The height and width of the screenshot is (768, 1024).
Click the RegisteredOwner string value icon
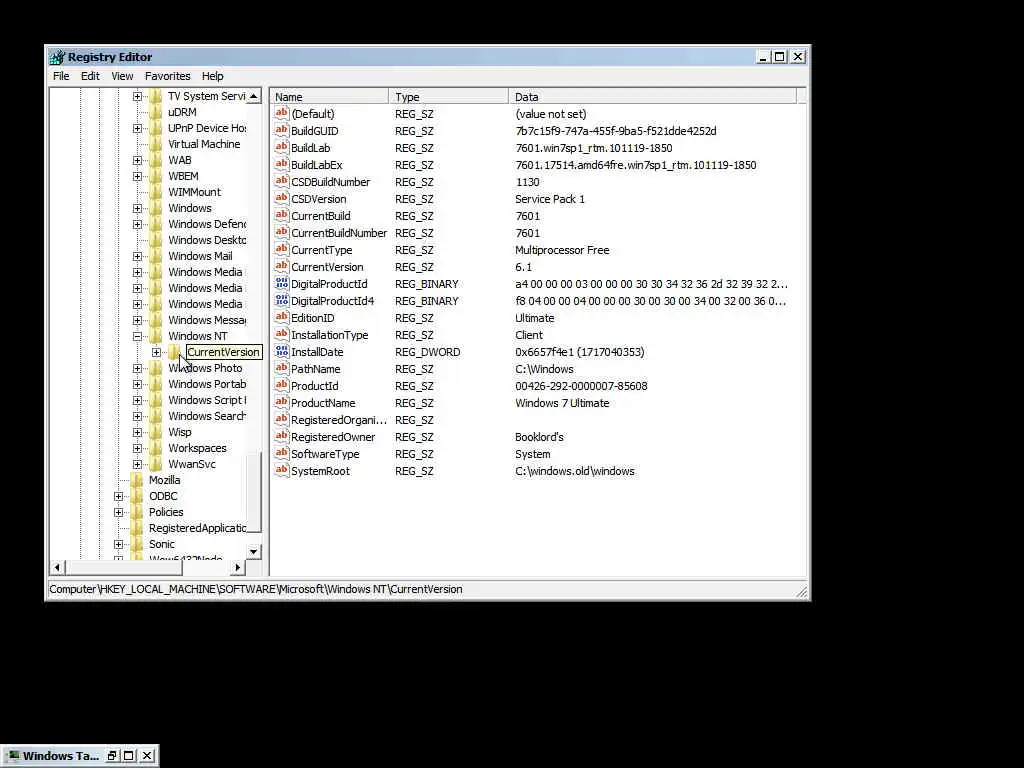[281, 436]
